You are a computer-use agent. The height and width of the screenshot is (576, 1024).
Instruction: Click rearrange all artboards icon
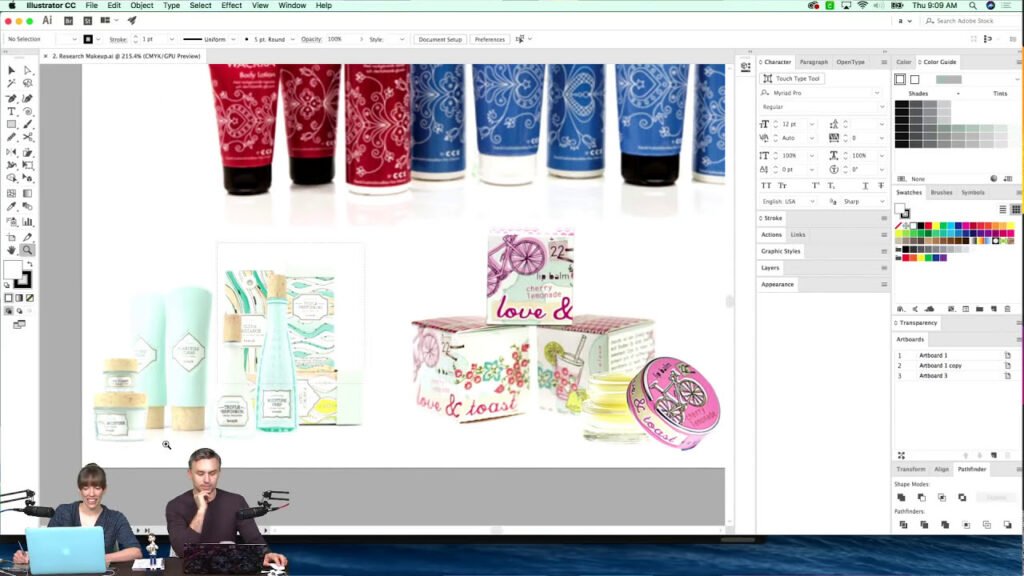(x=901, y=455)
